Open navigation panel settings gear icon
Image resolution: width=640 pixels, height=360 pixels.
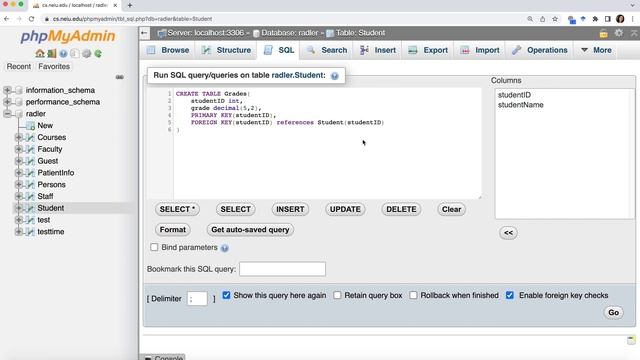point(87,53)
